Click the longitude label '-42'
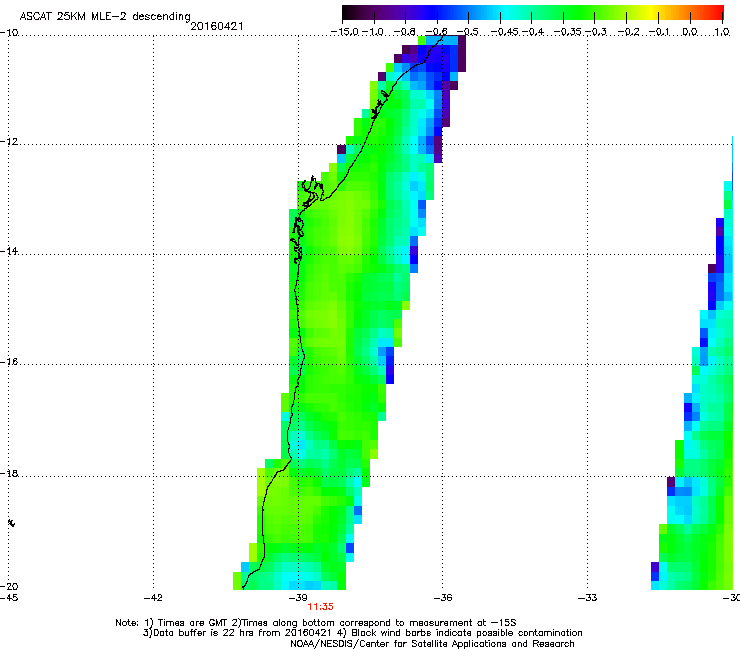Viewport: 740px width, 650px height. coord(153,598)
